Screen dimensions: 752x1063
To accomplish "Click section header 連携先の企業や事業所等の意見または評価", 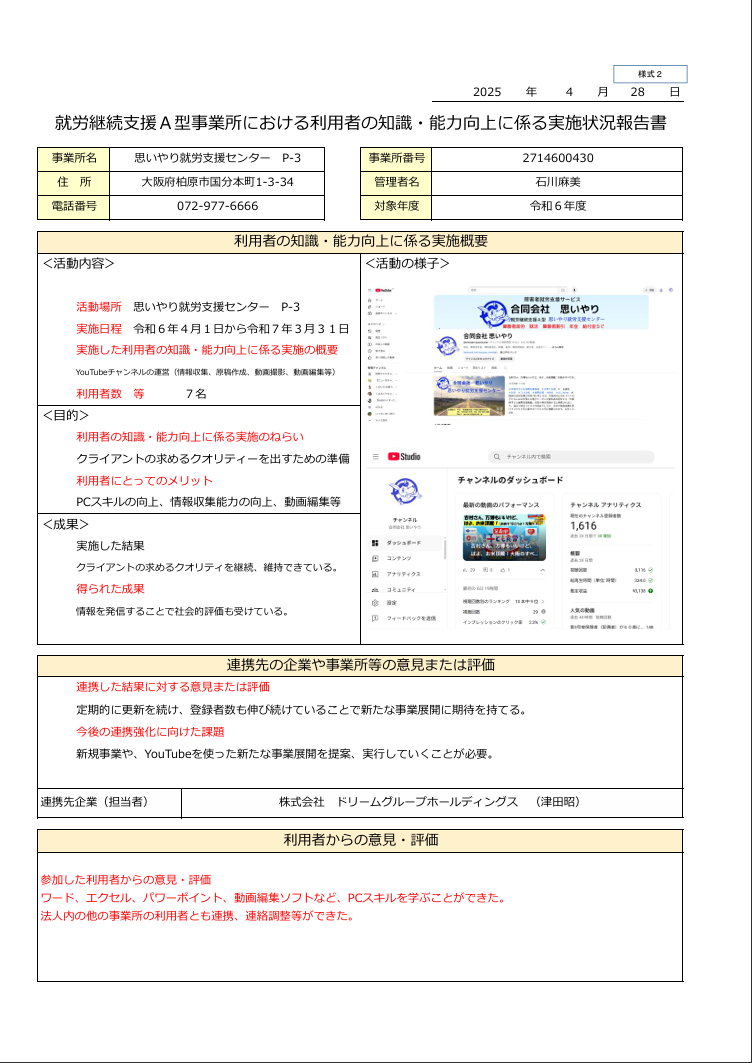I will click(x=360, y=666).
